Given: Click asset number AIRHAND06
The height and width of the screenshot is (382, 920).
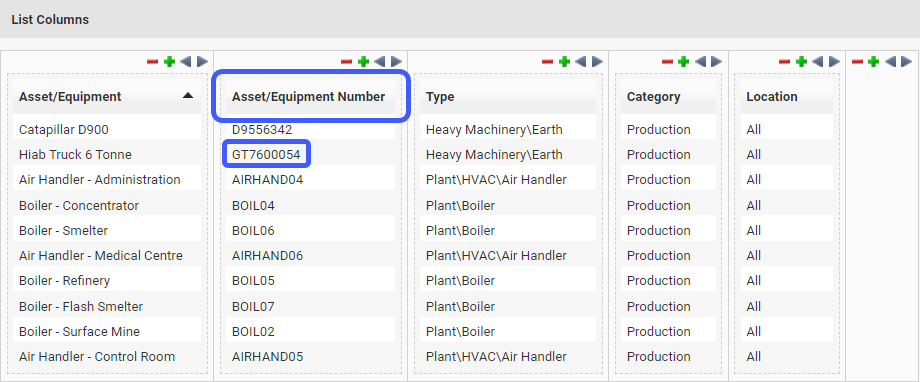Looking at the screenshot, I should coord(268,256).
